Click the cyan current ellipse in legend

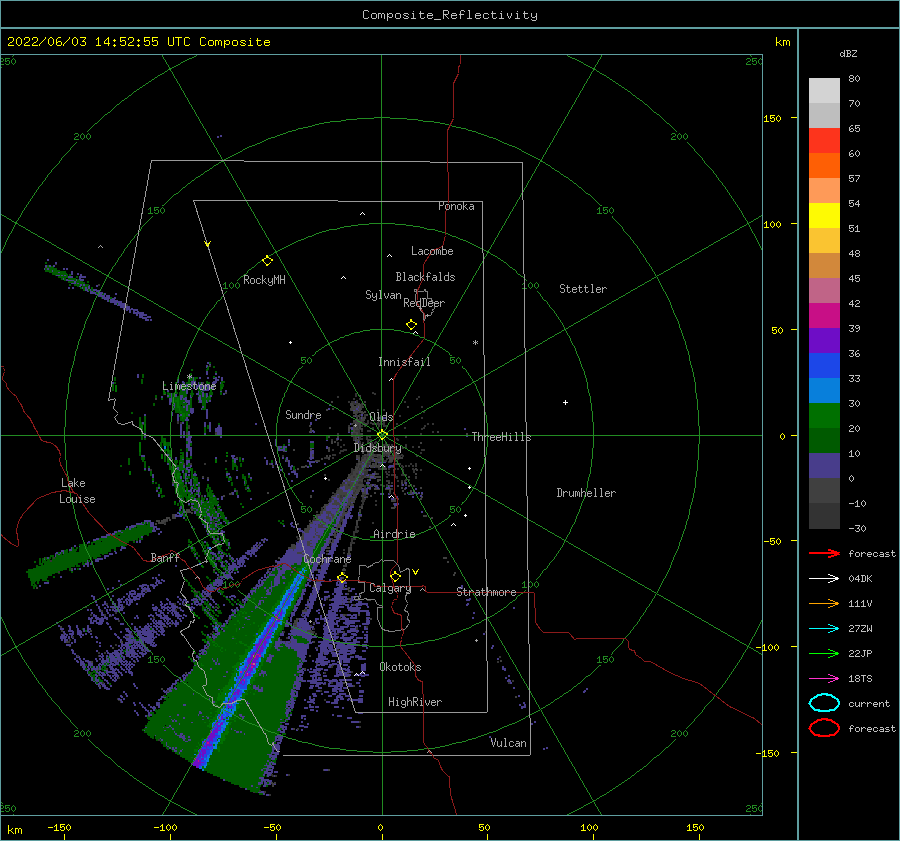[x=824, y=703]
